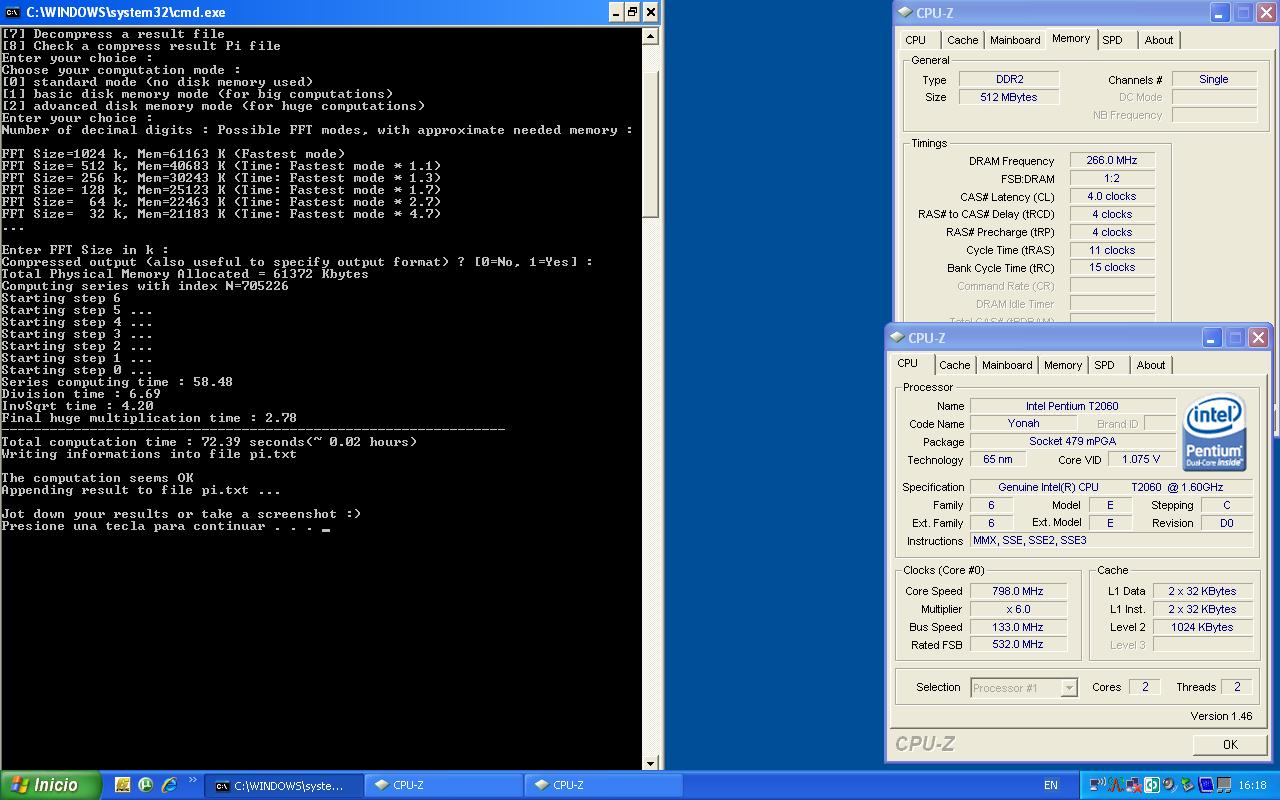
Task: Click the Cycle Time tRAS value 11 clocks
Action: tap(1111, 251)
